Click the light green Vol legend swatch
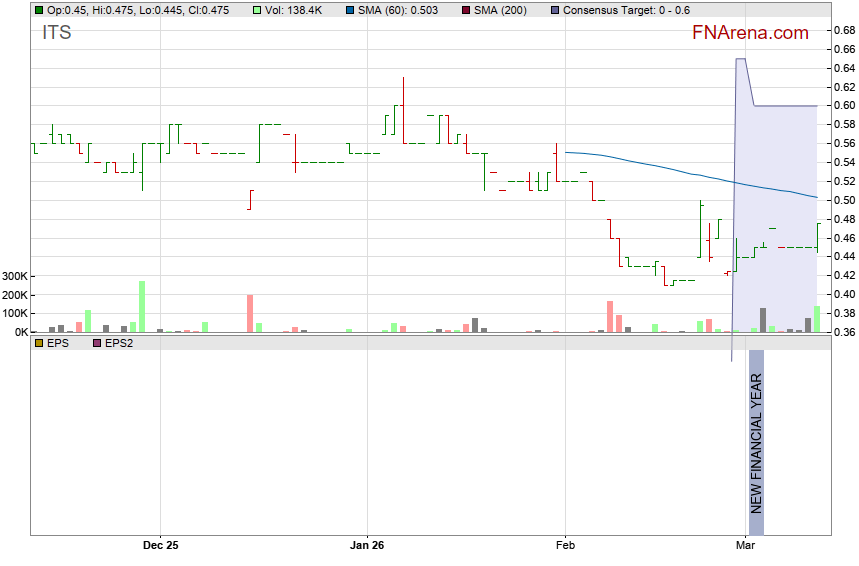 tap(258, 10)
